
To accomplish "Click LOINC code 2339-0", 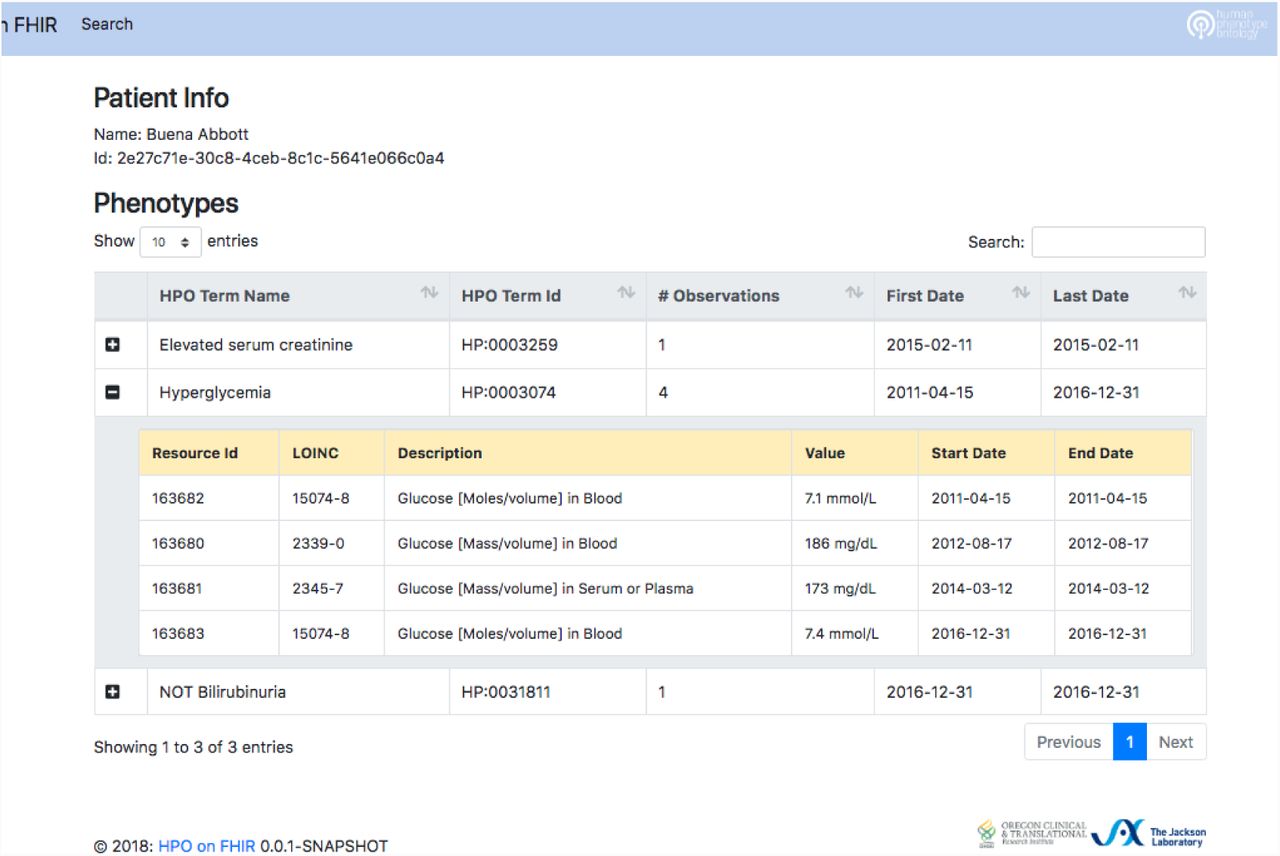I will [x=318, y=544].
